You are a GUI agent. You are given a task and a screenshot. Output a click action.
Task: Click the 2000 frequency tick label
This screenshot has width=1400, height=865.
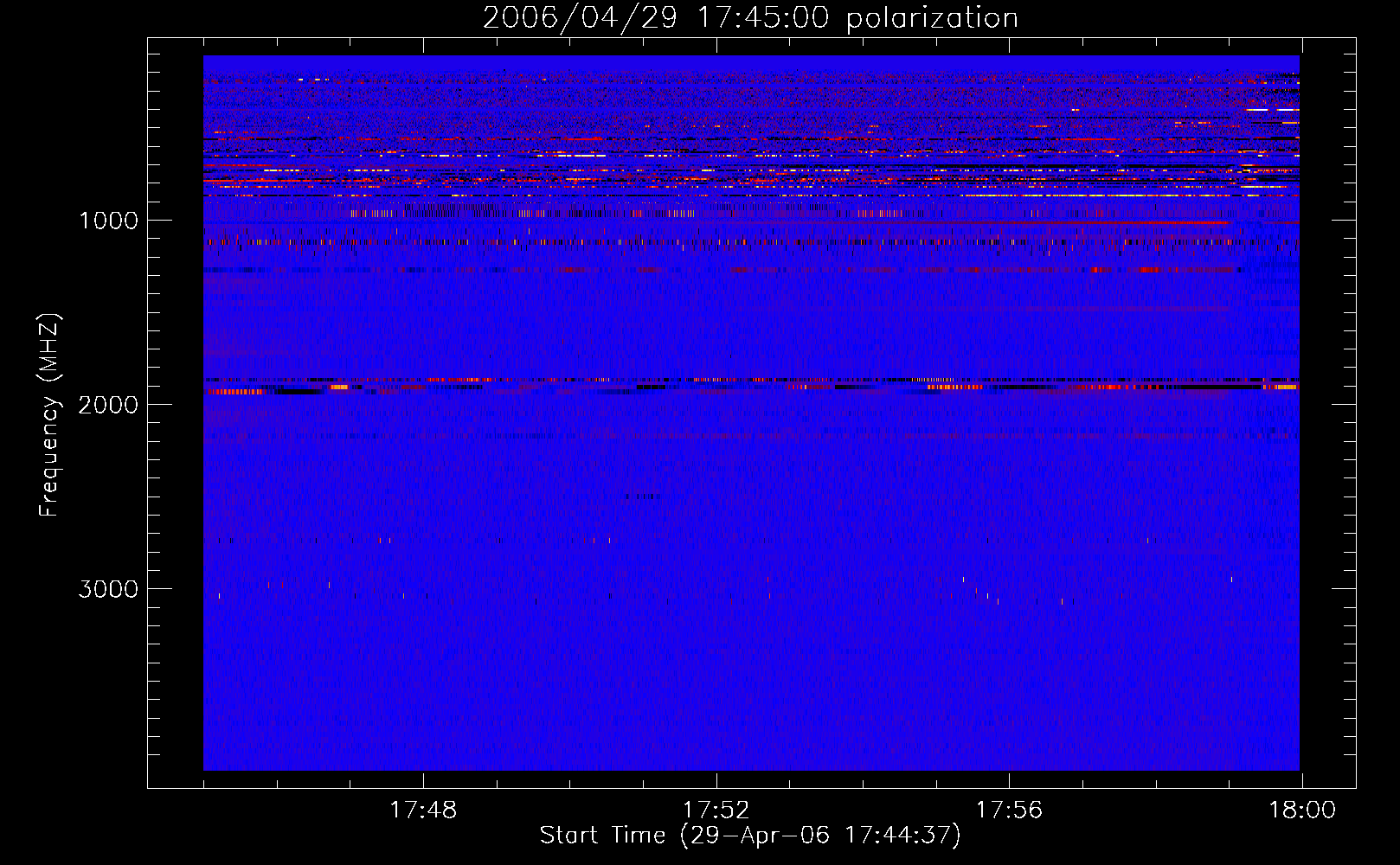click(108, 405)
